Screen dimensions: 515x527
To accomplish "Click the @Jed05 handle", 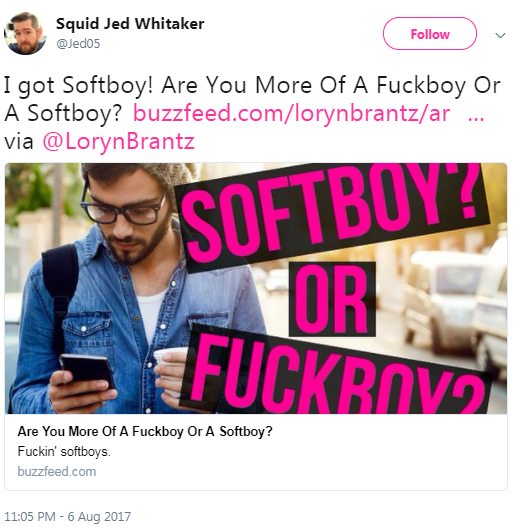I will point(78,44).
